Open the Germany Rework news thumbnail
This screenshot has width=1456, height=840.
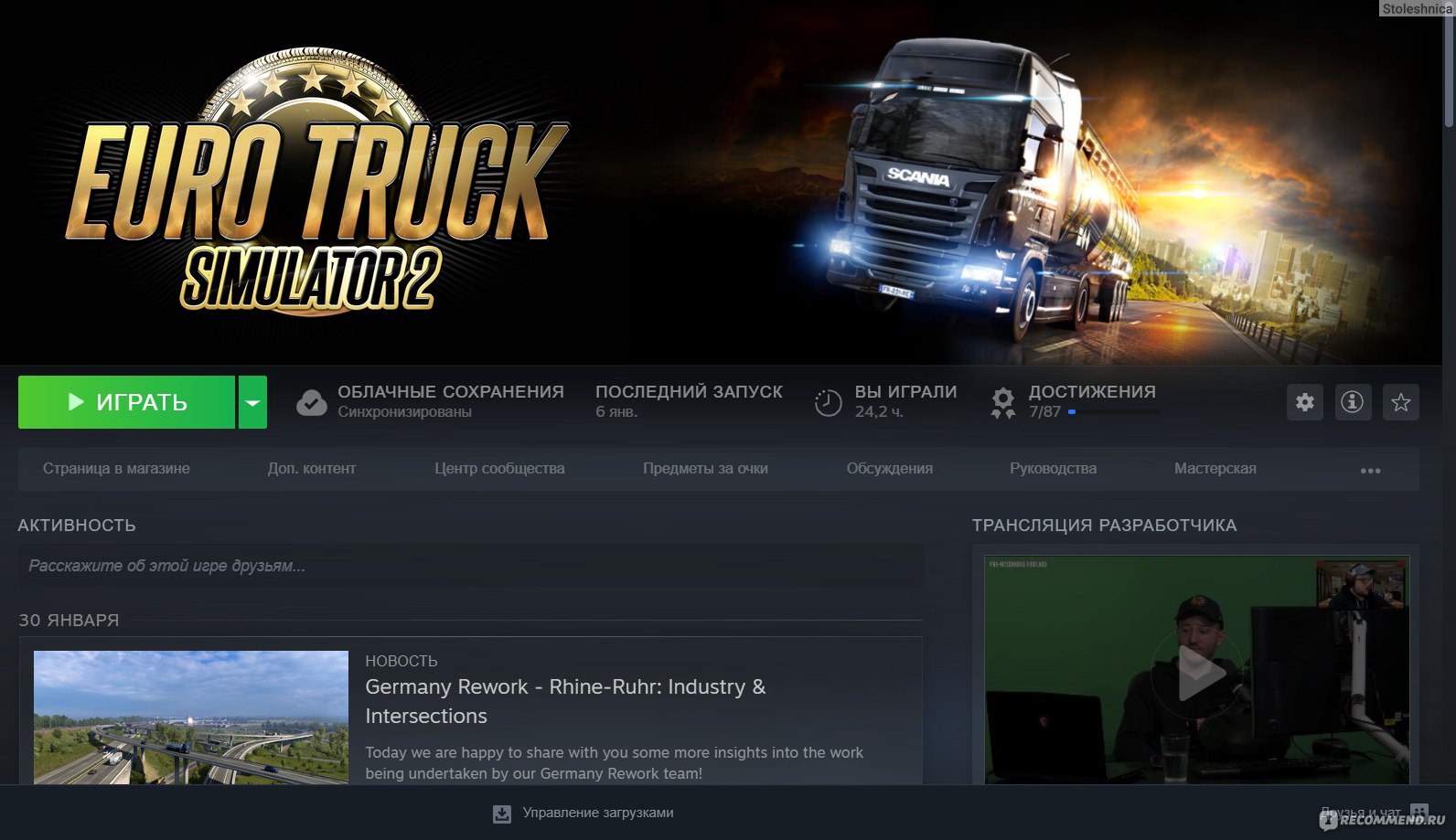tap(191, 718)
